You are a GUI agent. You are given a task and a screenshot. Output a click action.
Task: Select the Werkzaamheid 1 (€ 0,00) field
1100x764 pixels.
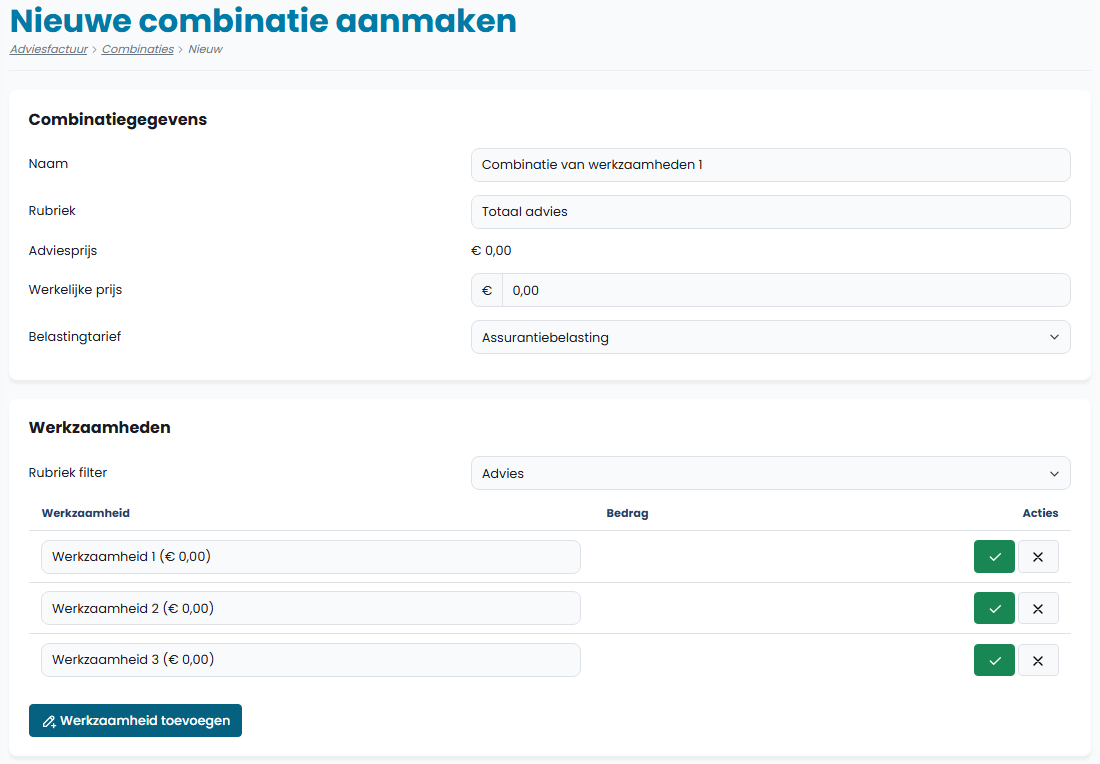tap(311, 557)
